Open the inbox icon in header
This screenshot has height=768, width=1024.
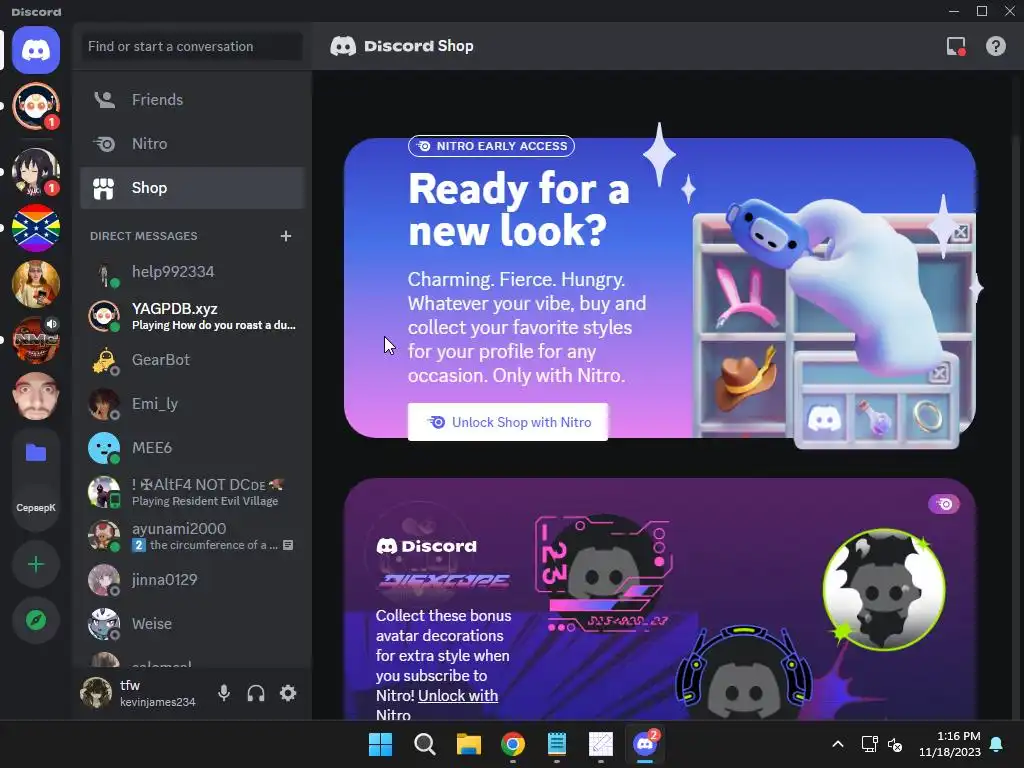956,46
